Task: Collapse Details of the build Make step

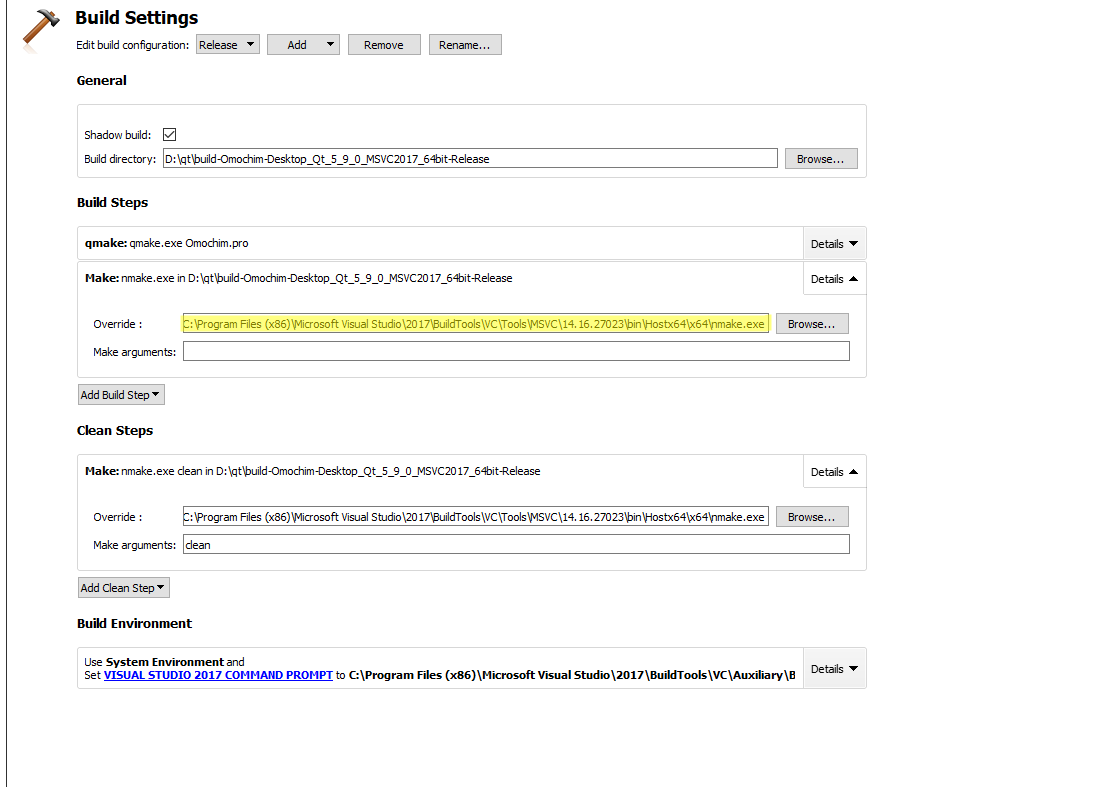Action: coord(834,279)
